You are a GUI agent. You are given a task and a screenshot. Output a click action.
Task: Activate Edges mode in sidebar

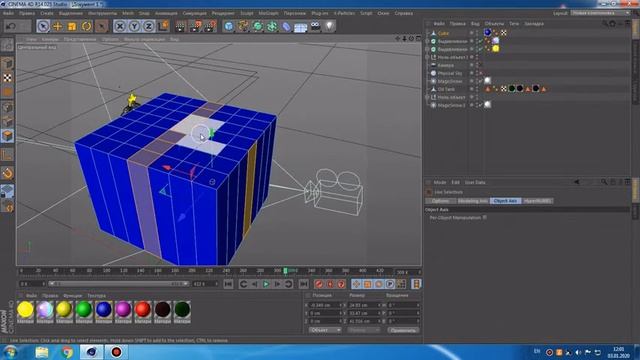click(x=7, y=121)
